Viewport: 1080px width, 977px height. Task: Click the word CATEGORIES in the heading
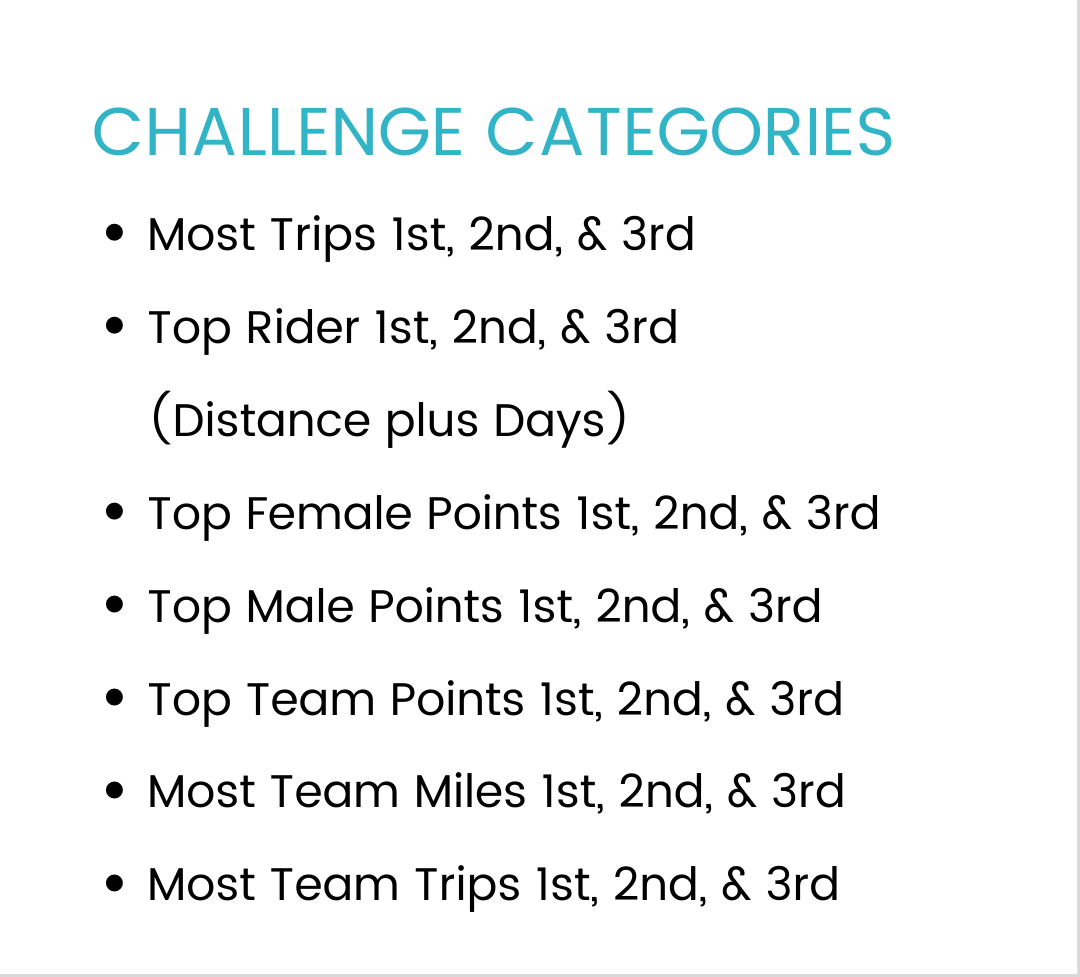tap(689, 132)
